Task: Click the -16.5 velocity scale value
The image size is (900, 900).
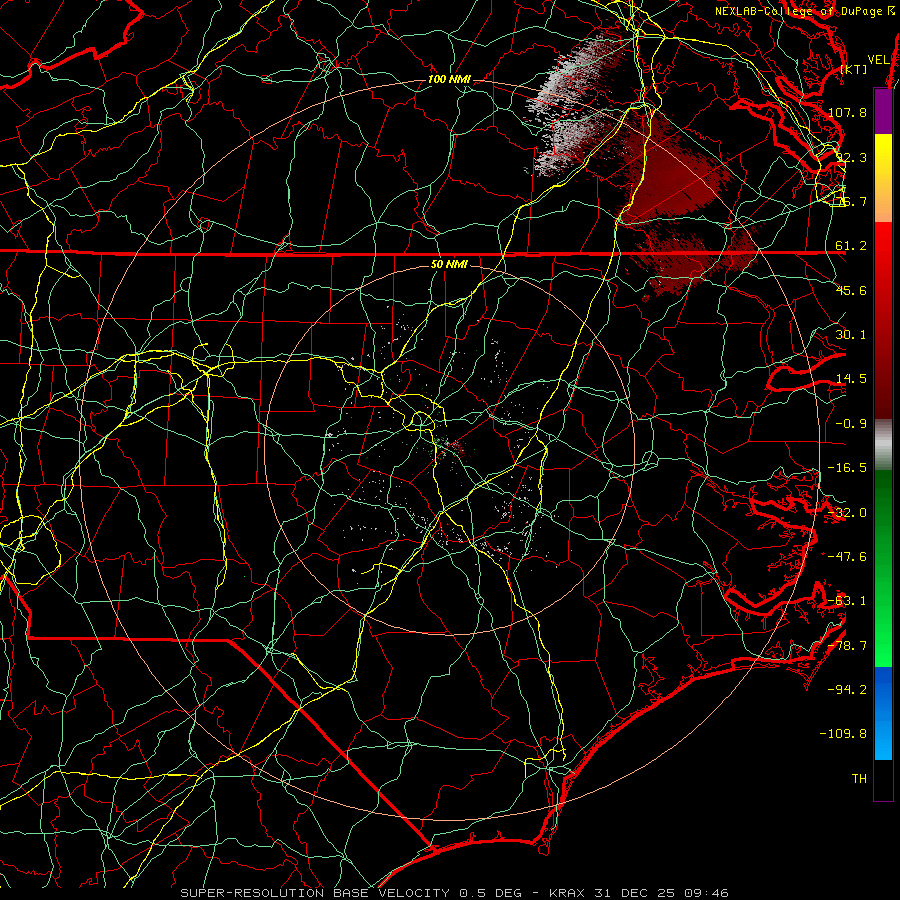Action: 848,468
